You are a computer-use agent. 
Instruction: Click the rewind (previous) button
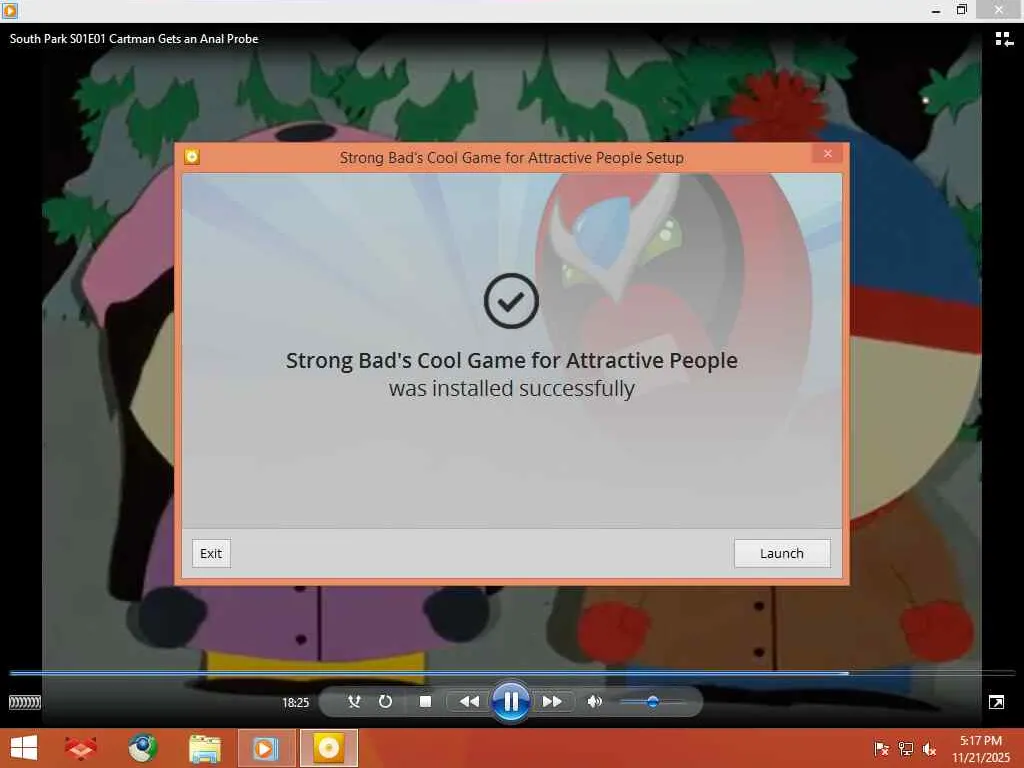[469, 701]
